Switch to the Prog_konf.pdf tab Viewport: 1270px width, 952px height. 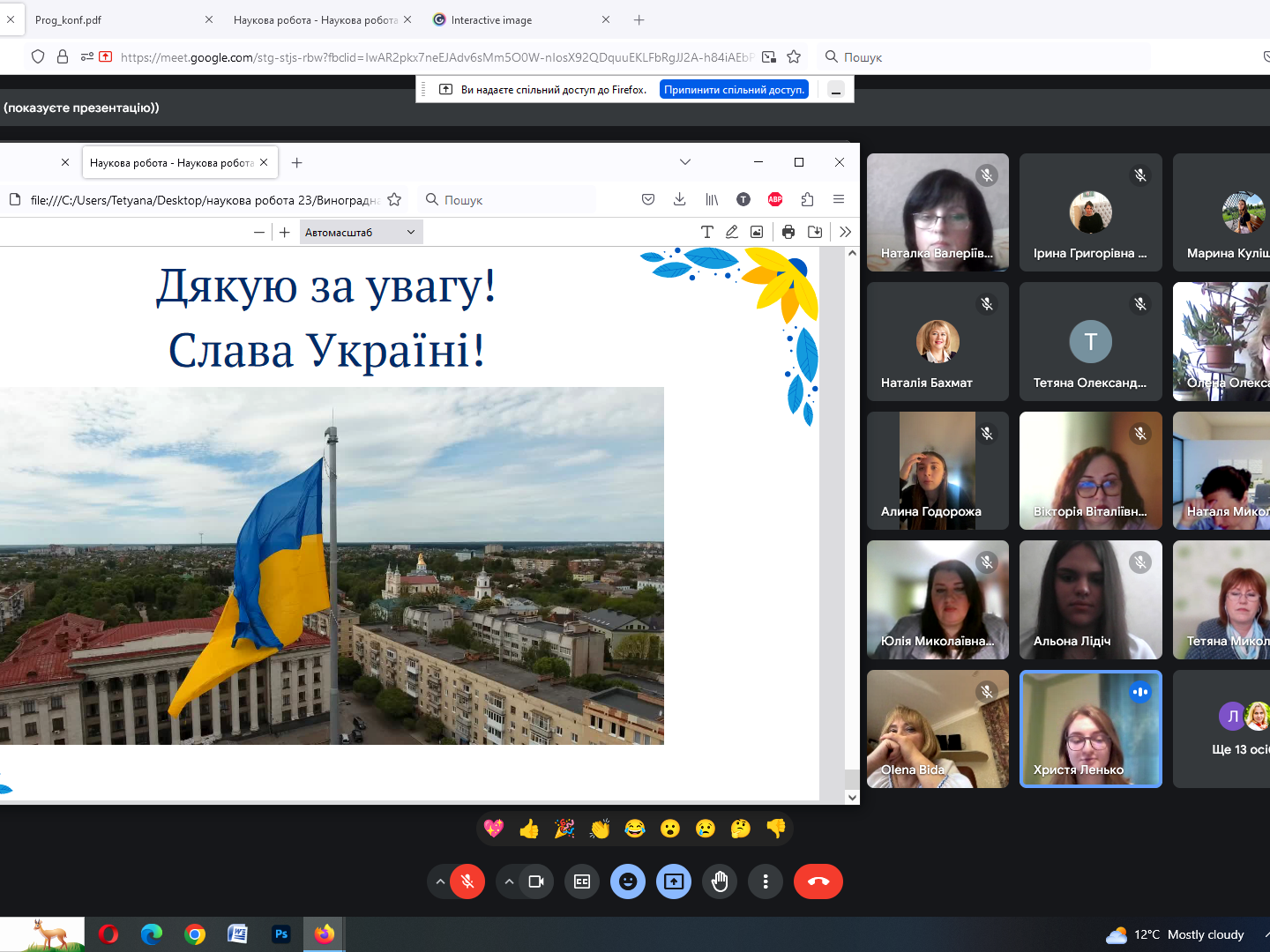click(106, 19)
